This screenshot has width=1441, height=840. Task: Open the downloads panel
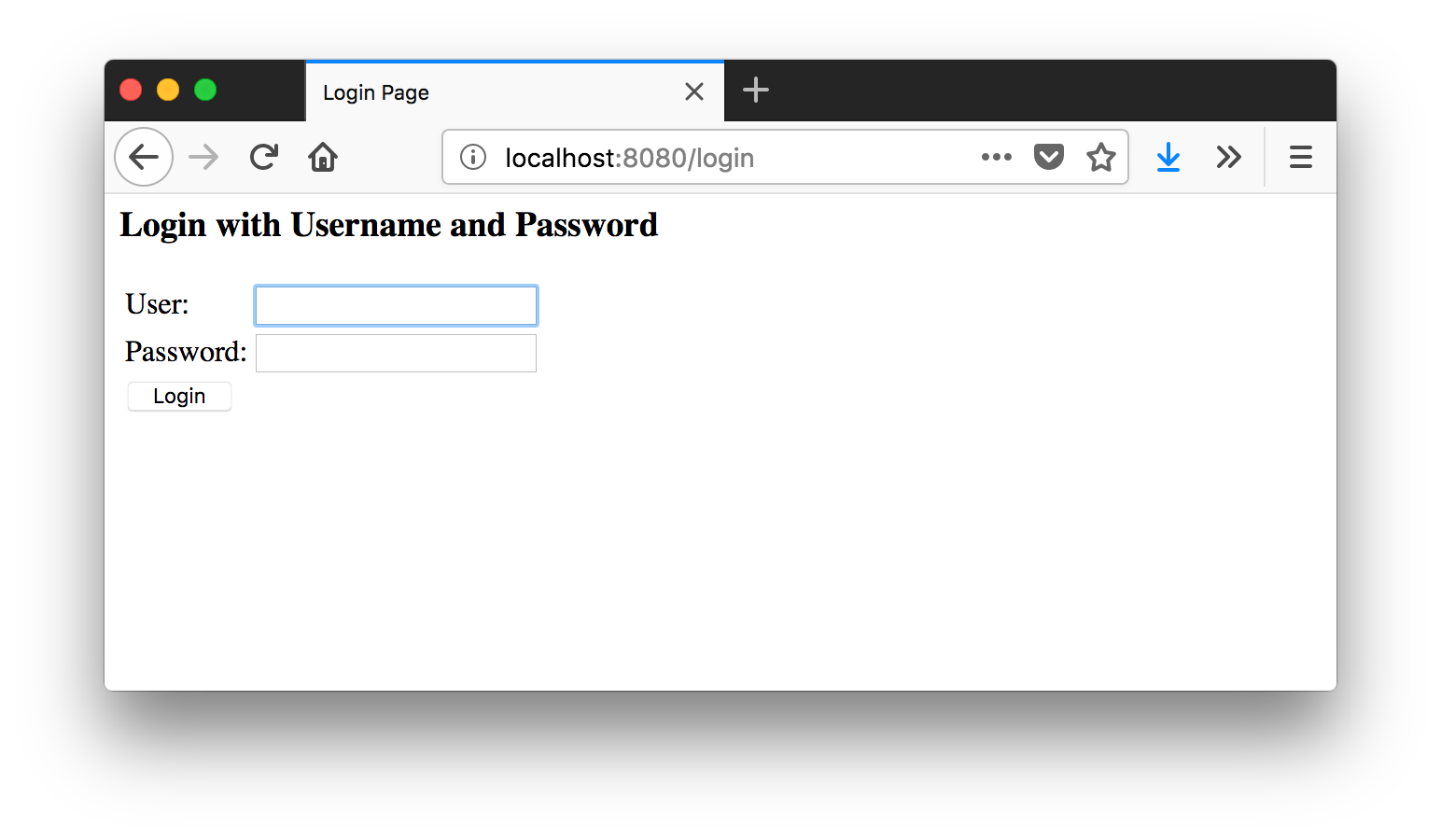pos(1168,157)
